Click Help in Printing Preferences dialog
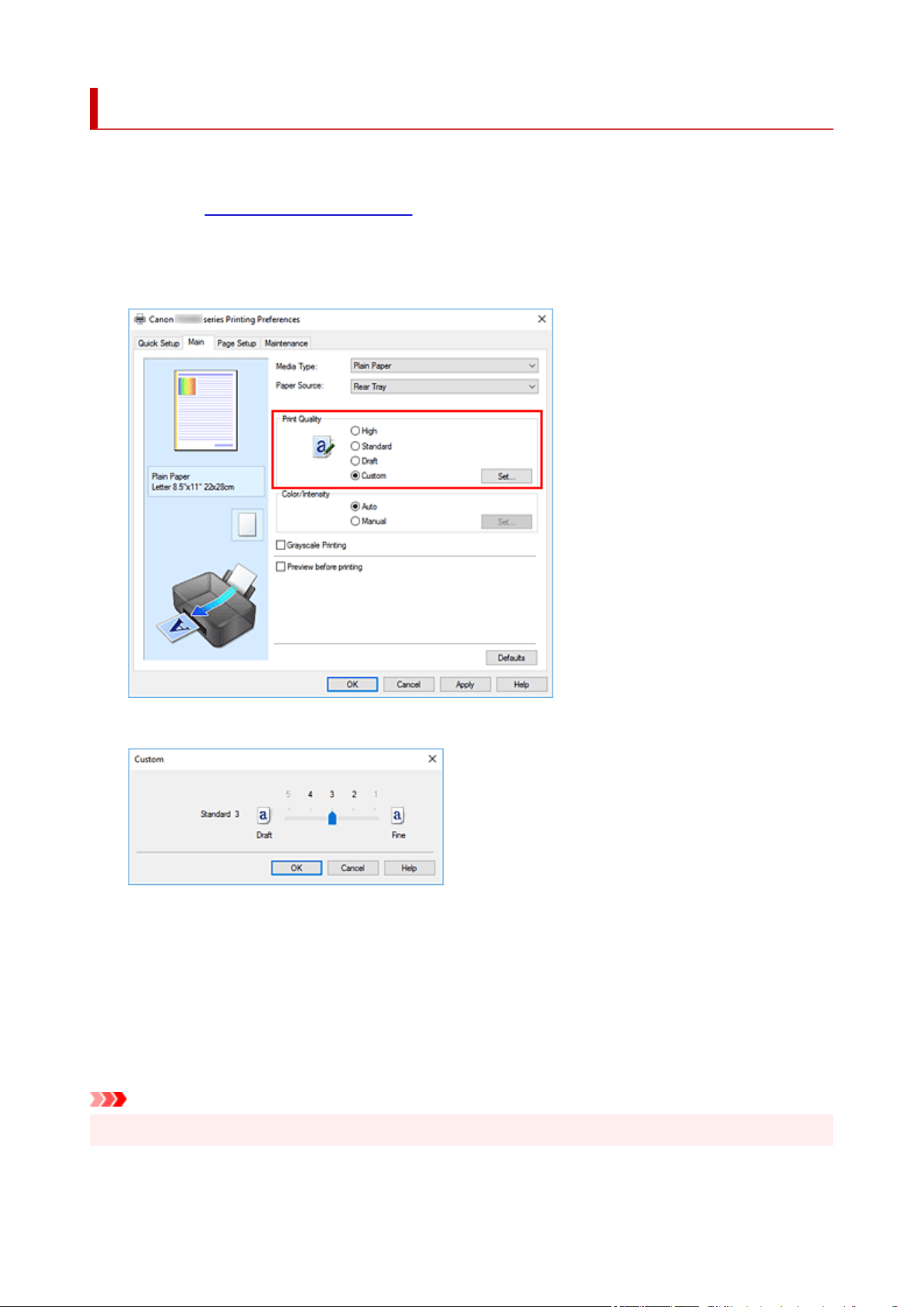This screenshot has height=1307, width=924. click(522, 684)
